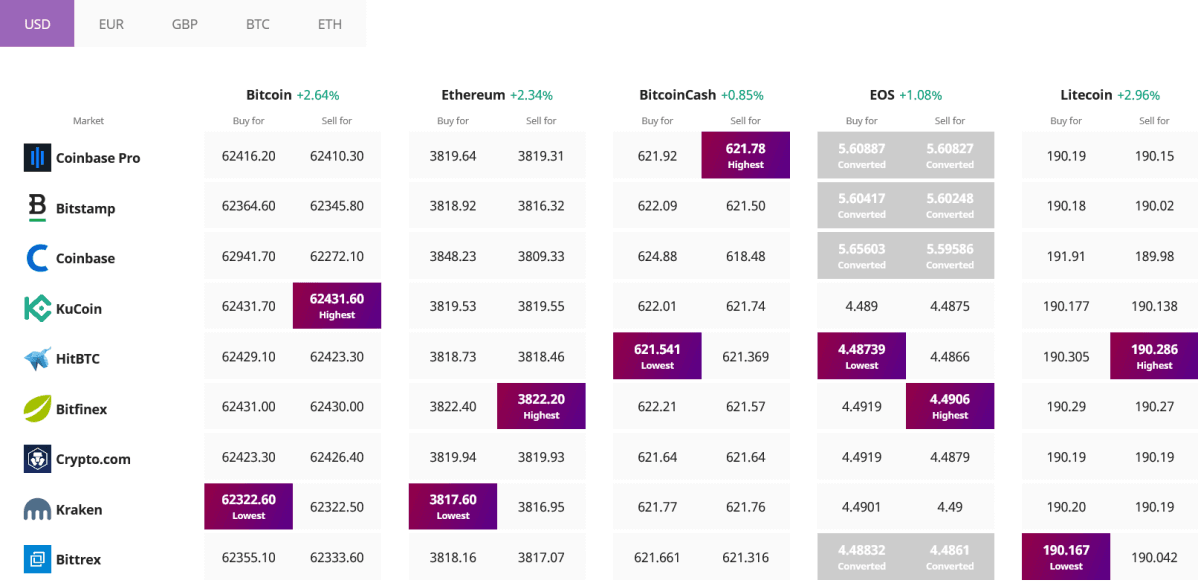Select Kraken lowest Bitcoin buy price 62322.60
This screenshot has width=1198, height=583.
point(248,507)
